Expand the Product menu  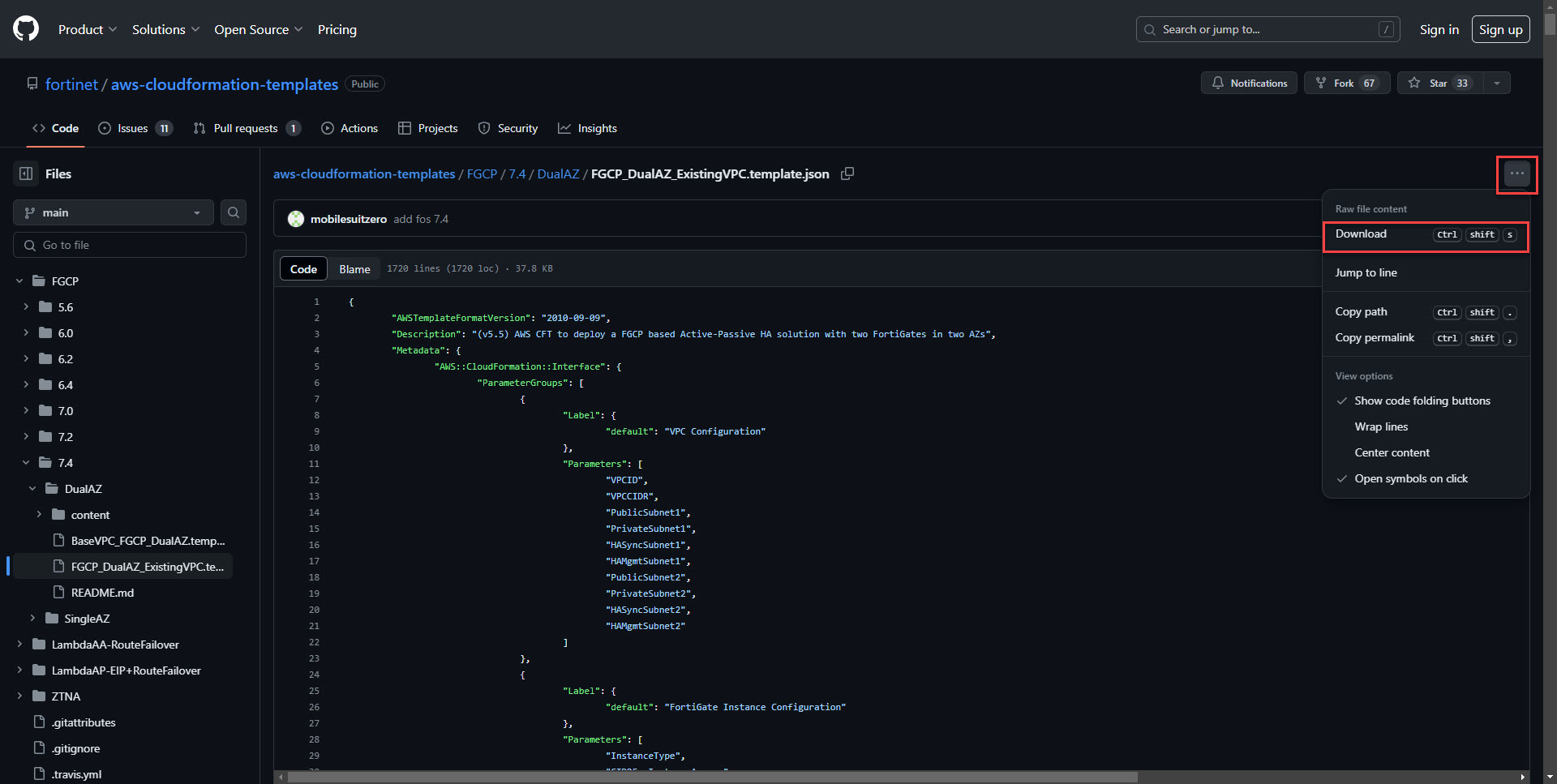pos(88,29)
